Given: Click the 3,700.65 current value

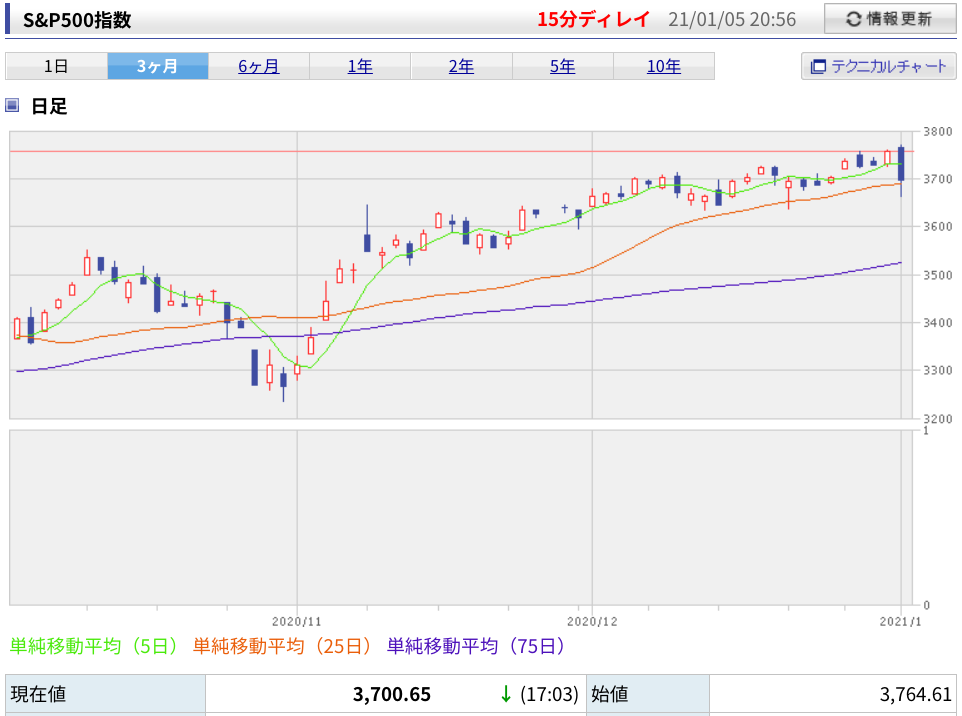Looking at the screenshot, I should pyautogui.click(x=392, y=695).
